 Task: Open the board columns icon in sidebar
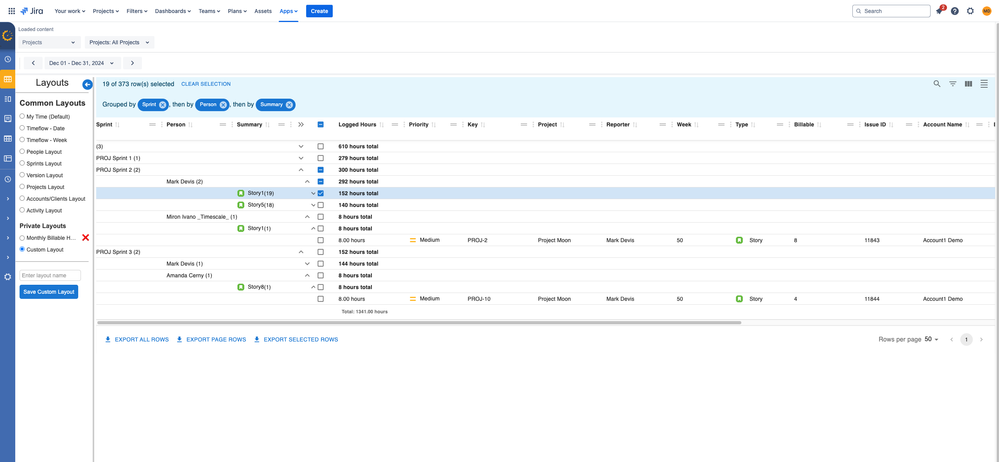coord(8,99)
